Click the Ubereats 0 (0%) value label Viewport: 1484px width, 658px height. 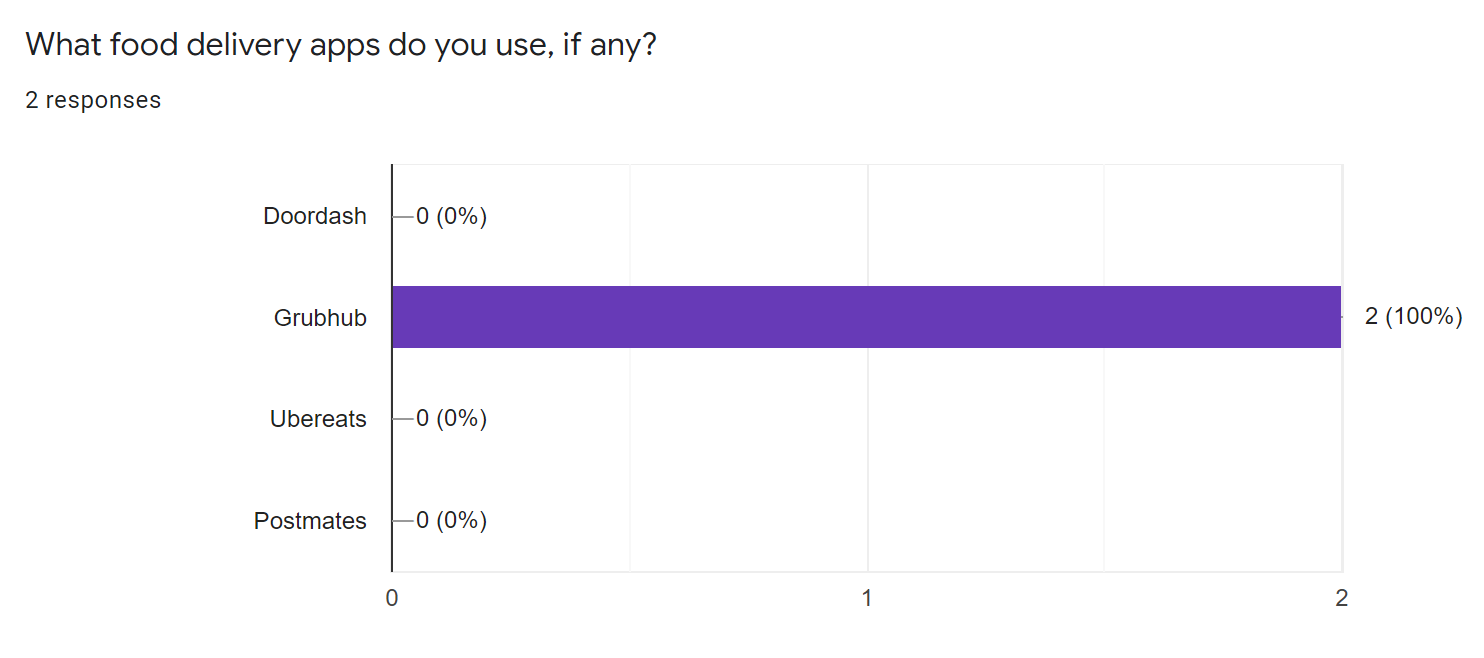point(451,419)
